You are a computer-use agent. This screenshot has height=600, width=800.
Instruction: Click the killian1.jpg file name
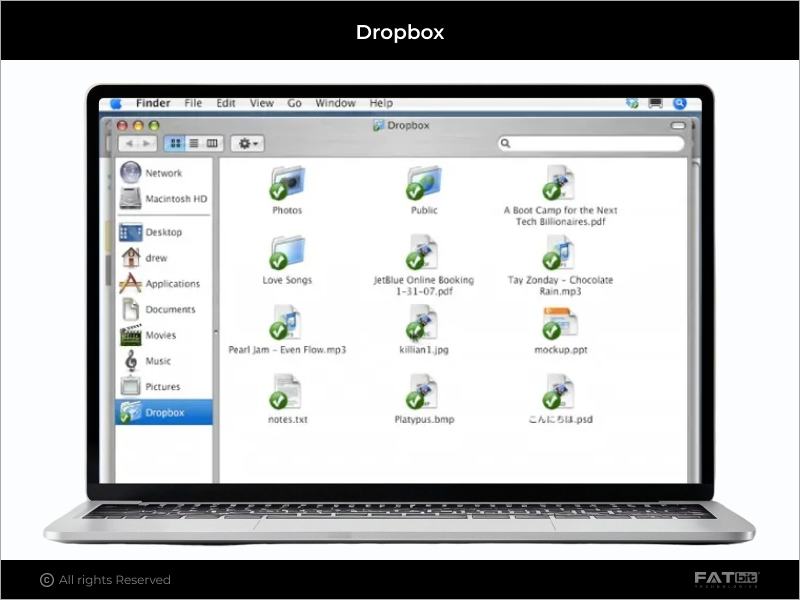(424, 350)
